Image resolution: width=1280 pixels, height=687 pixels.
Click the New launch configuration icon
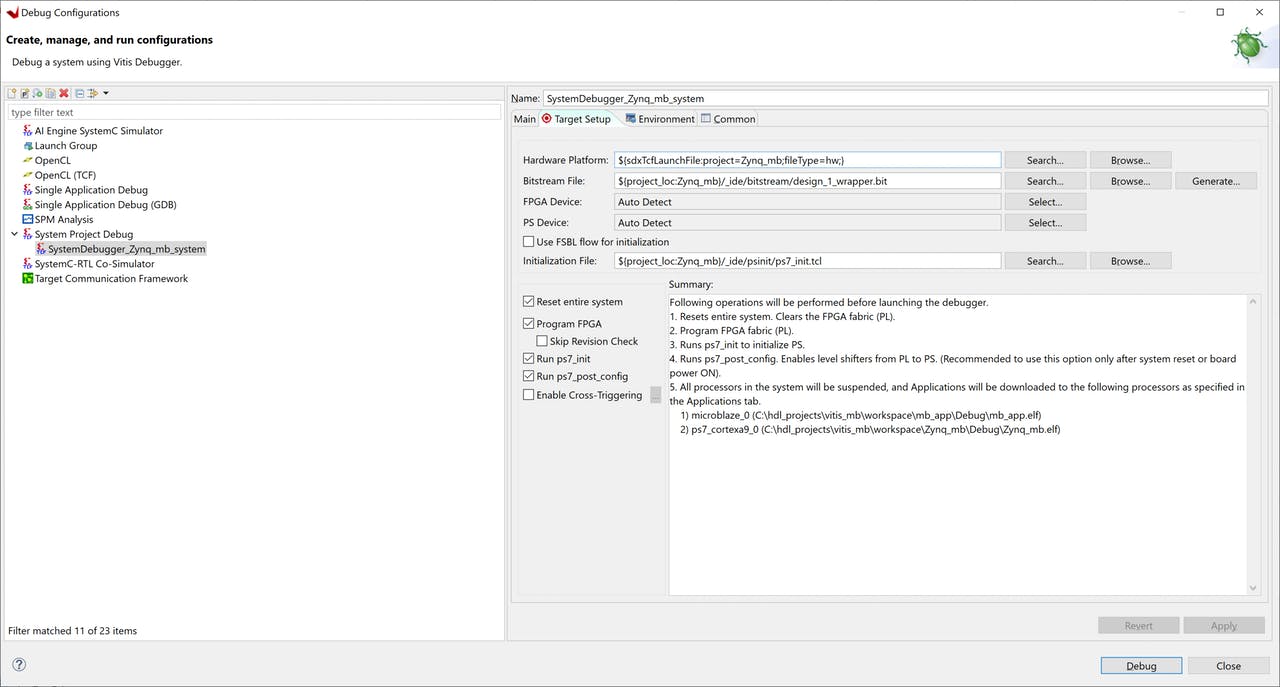(12, 93)
